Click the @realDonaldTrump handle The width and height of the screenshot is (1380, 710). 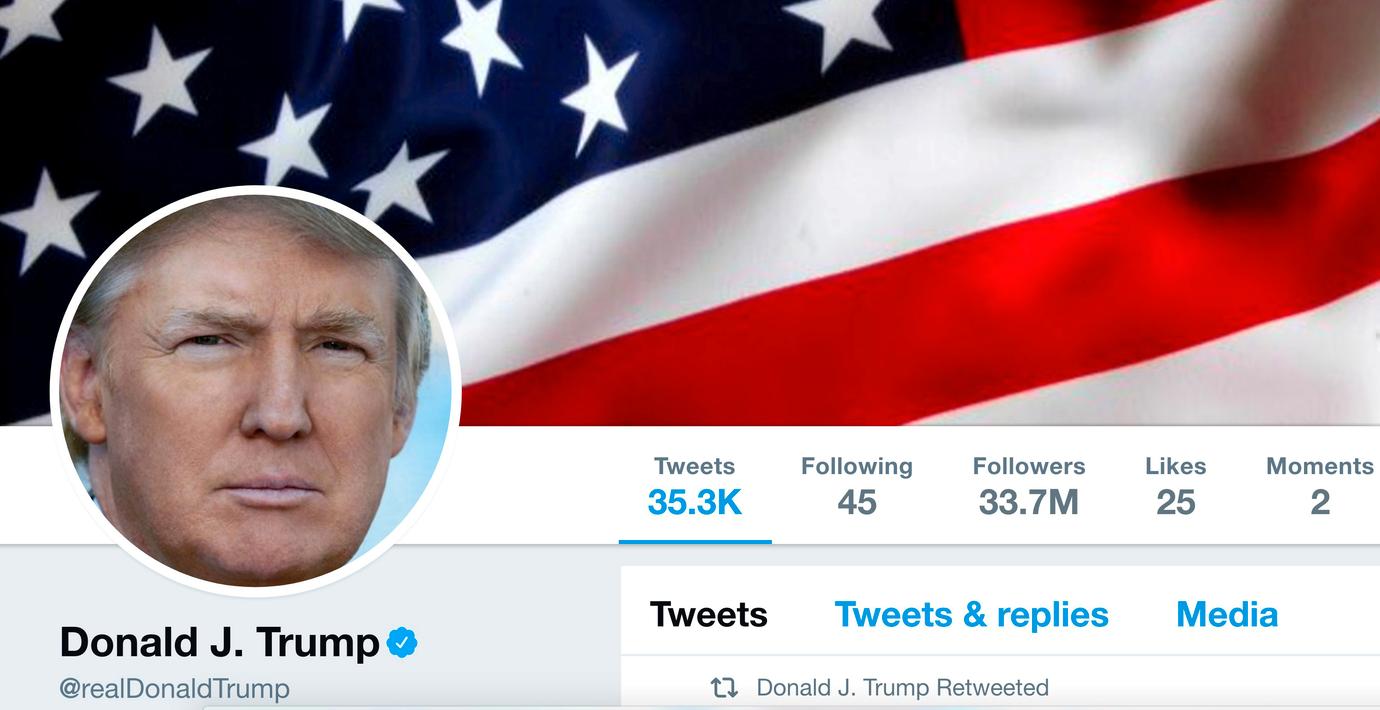[x=175, y=689]
